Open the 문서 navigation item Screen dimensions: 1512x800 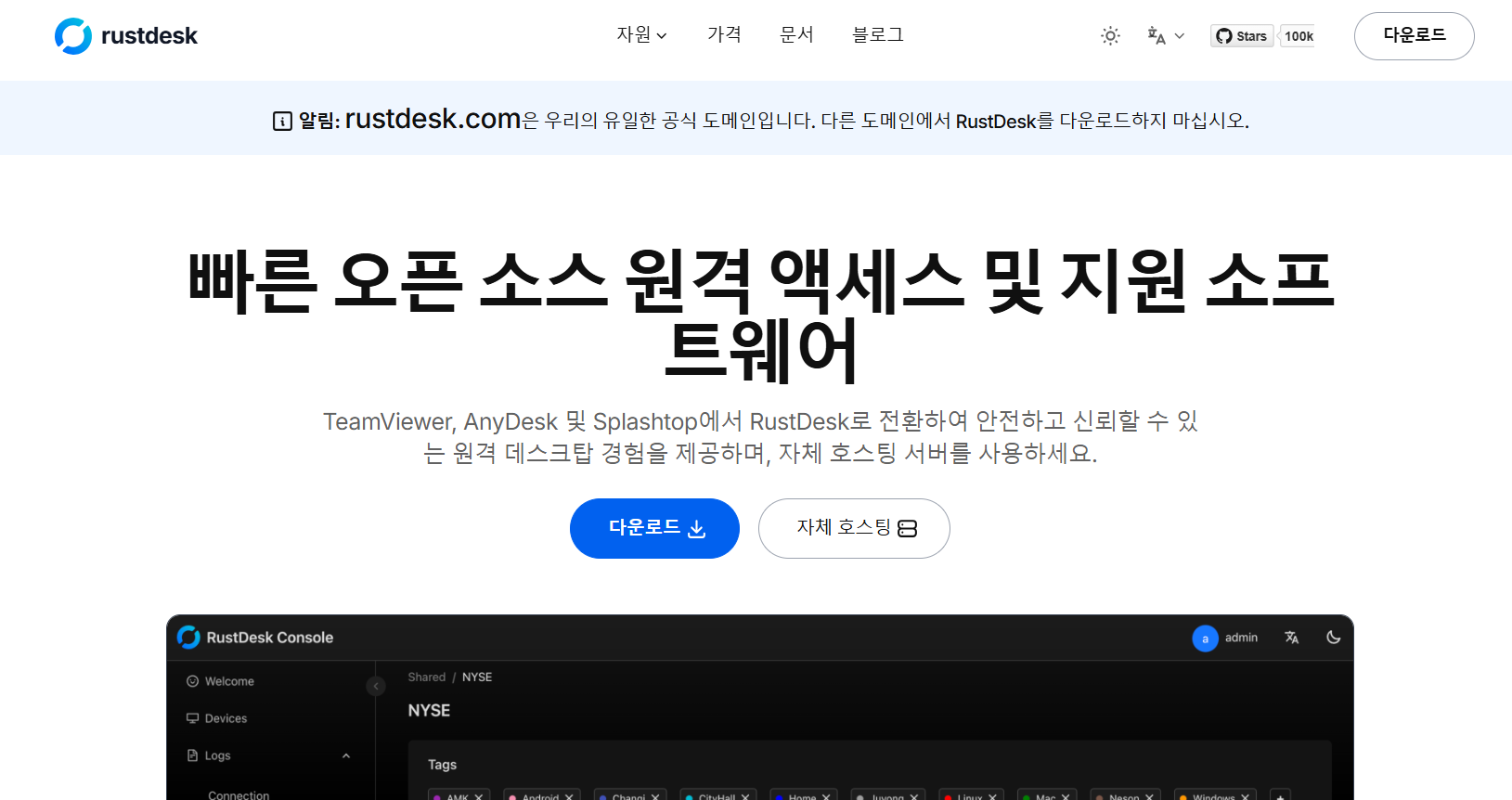[x=796, y=35]
